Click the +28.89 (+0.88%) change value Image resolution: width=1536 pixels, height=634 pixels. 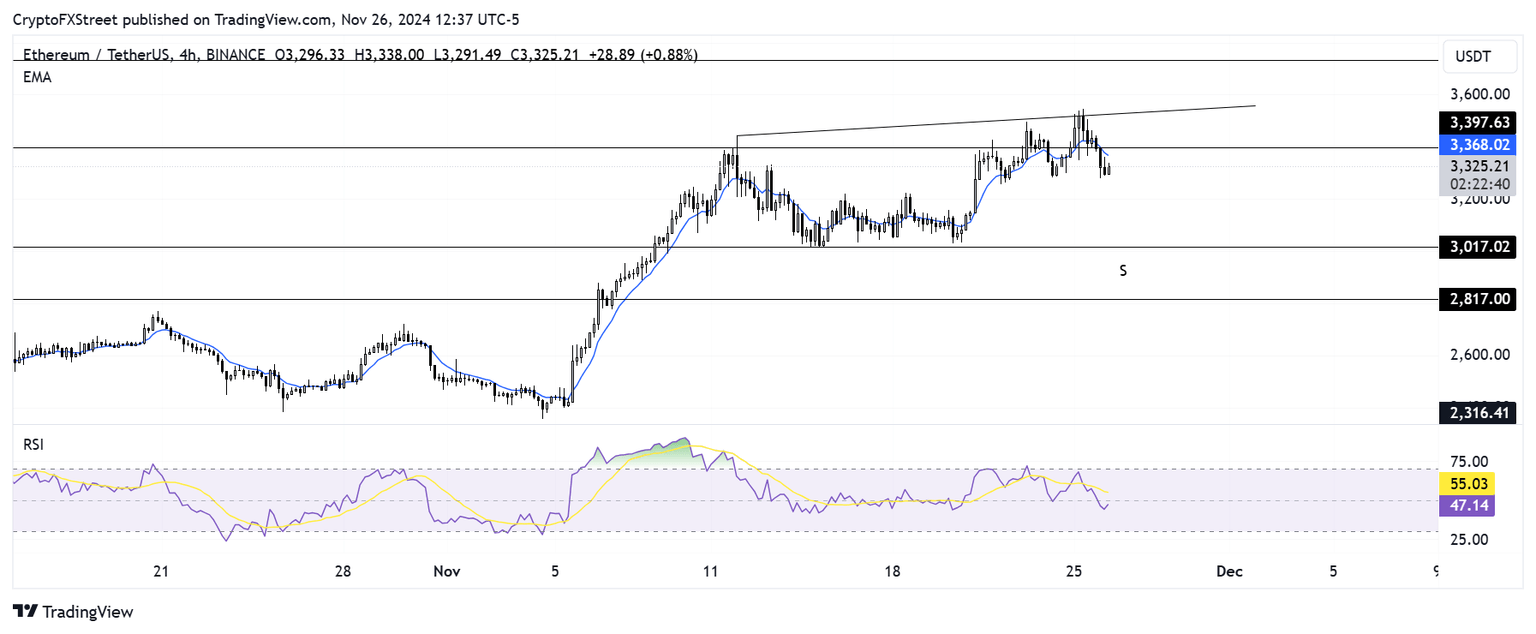(645, 55)
